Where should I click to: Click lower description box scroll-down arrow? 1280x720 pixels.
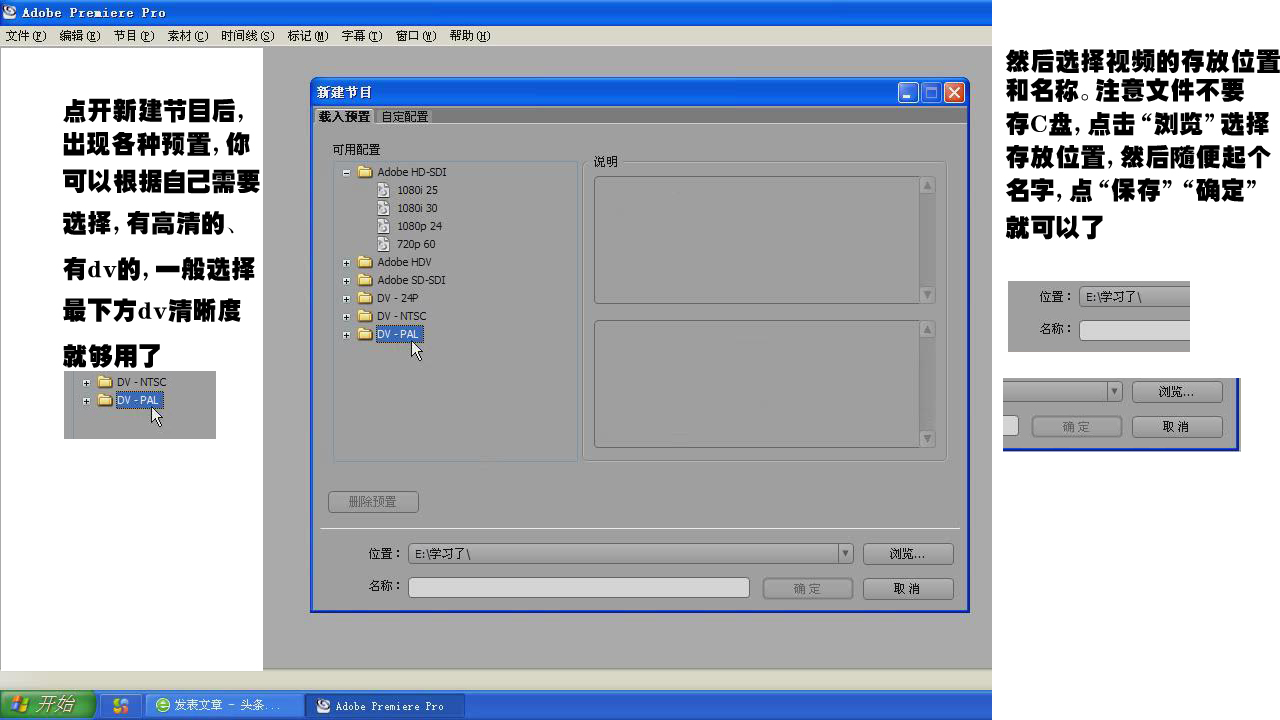click(927, 439)
